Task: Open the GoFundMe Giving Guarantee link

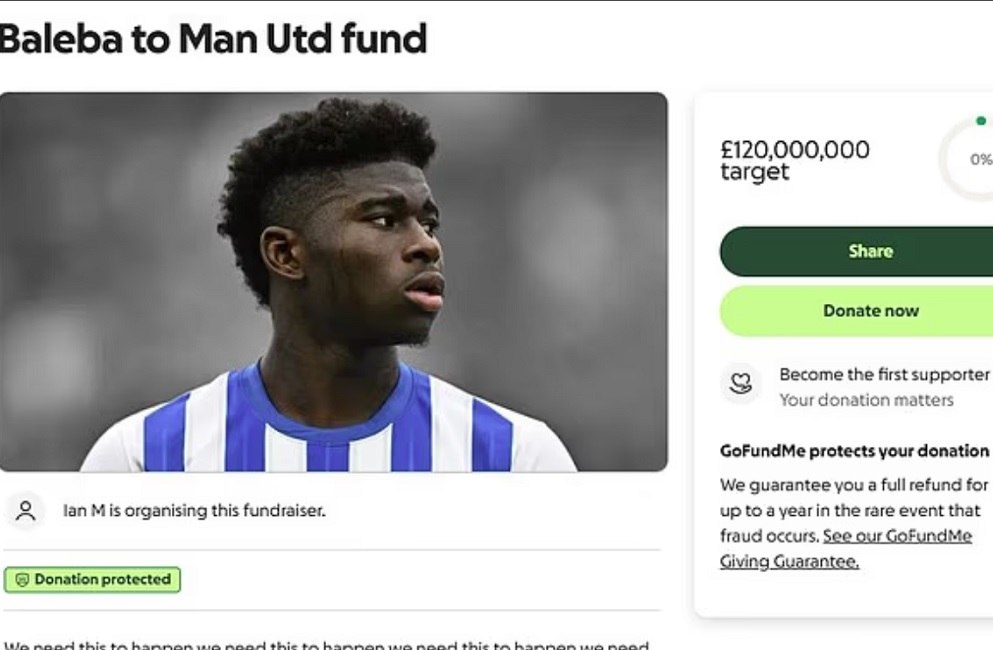Action: pos(845,548)
